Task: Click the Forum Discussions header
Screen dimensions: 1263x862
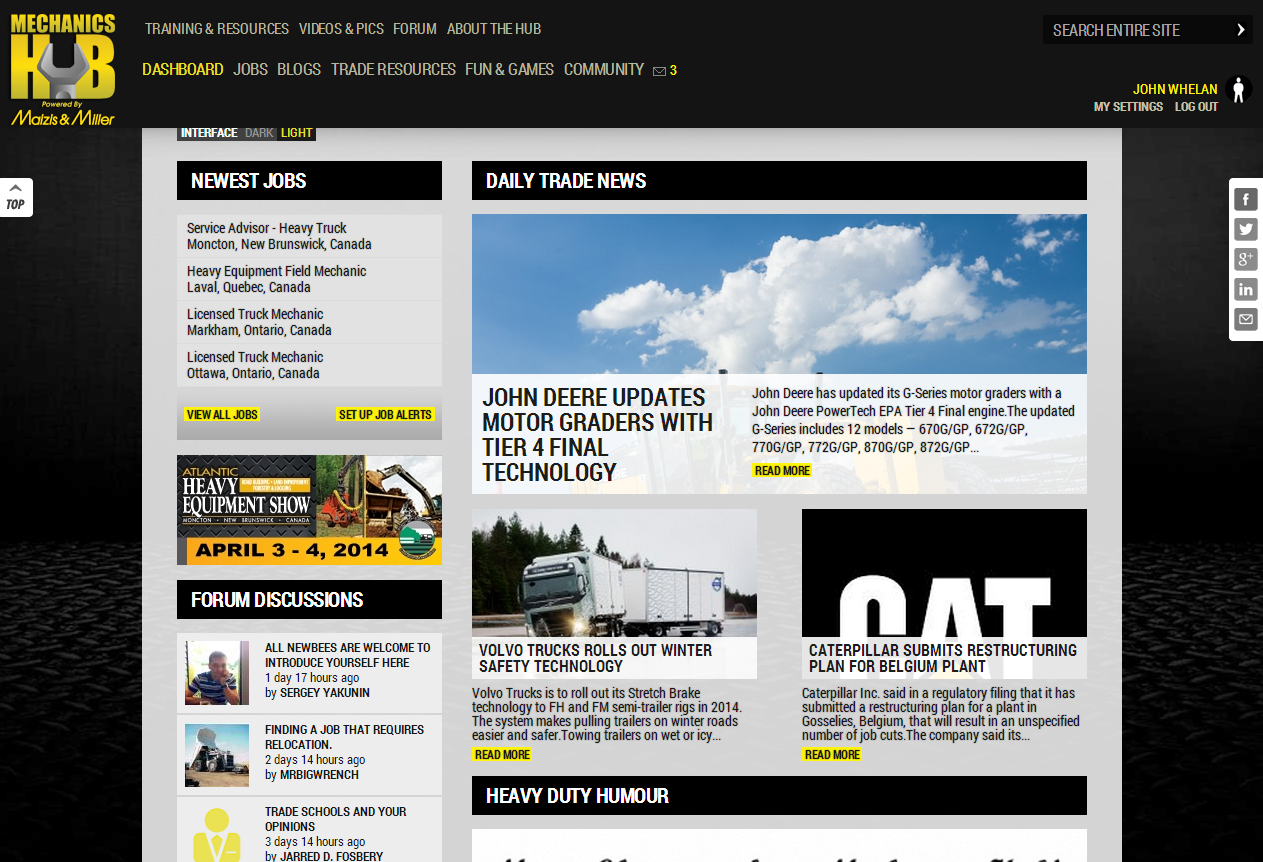Action: [x=309, y=600]
